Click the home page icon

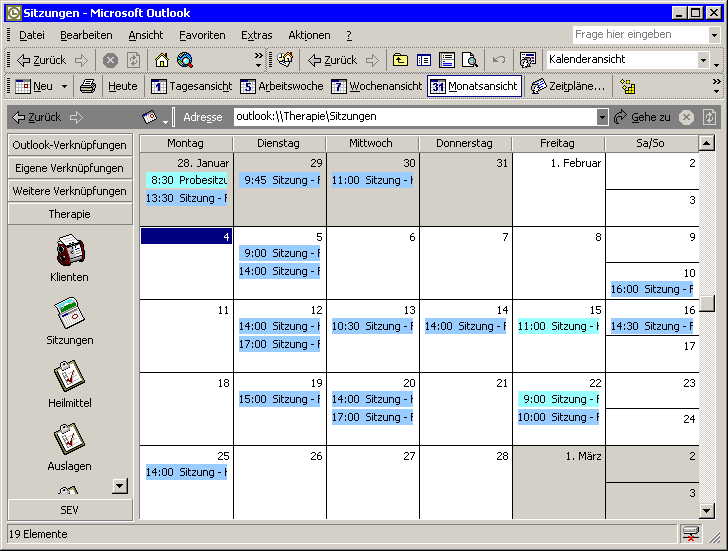162,60
